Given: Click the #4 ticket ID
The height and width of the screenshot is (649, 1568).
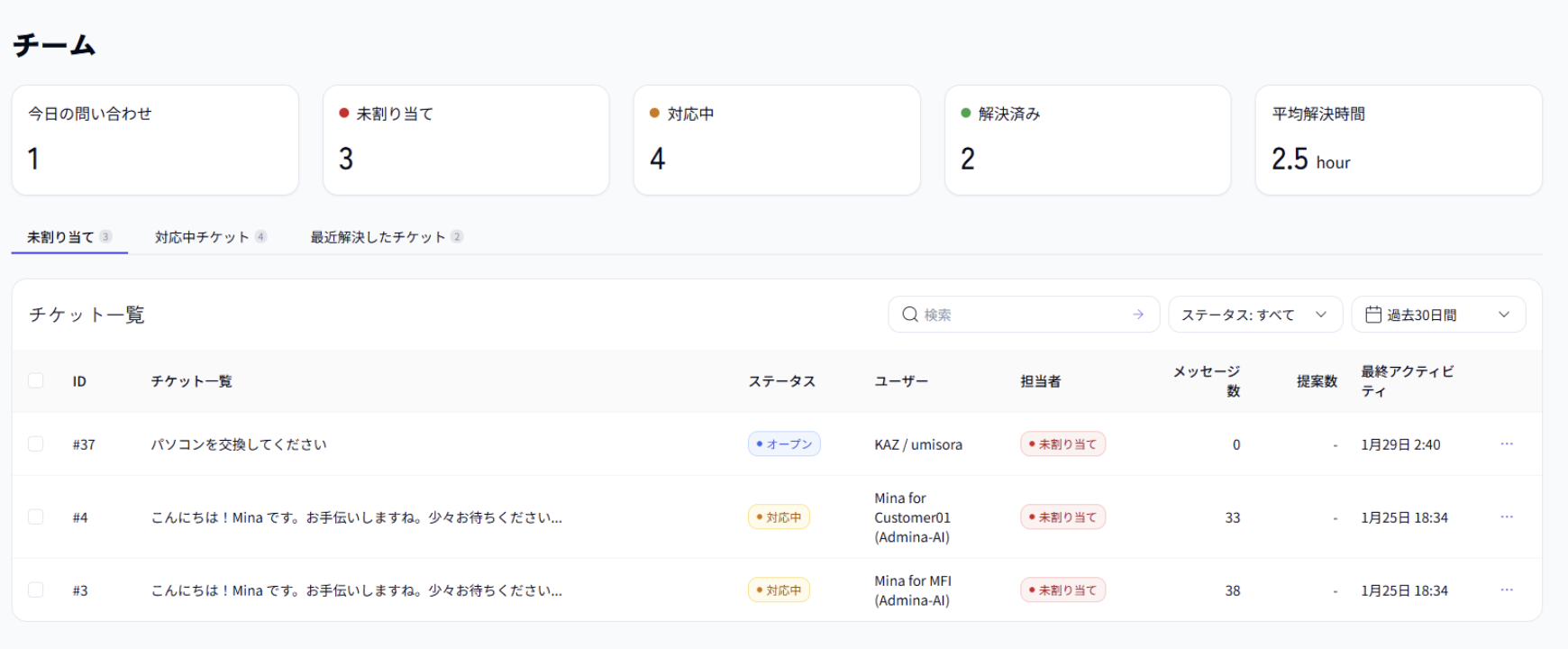Looking at the screenshot, I should click(80, 517).
